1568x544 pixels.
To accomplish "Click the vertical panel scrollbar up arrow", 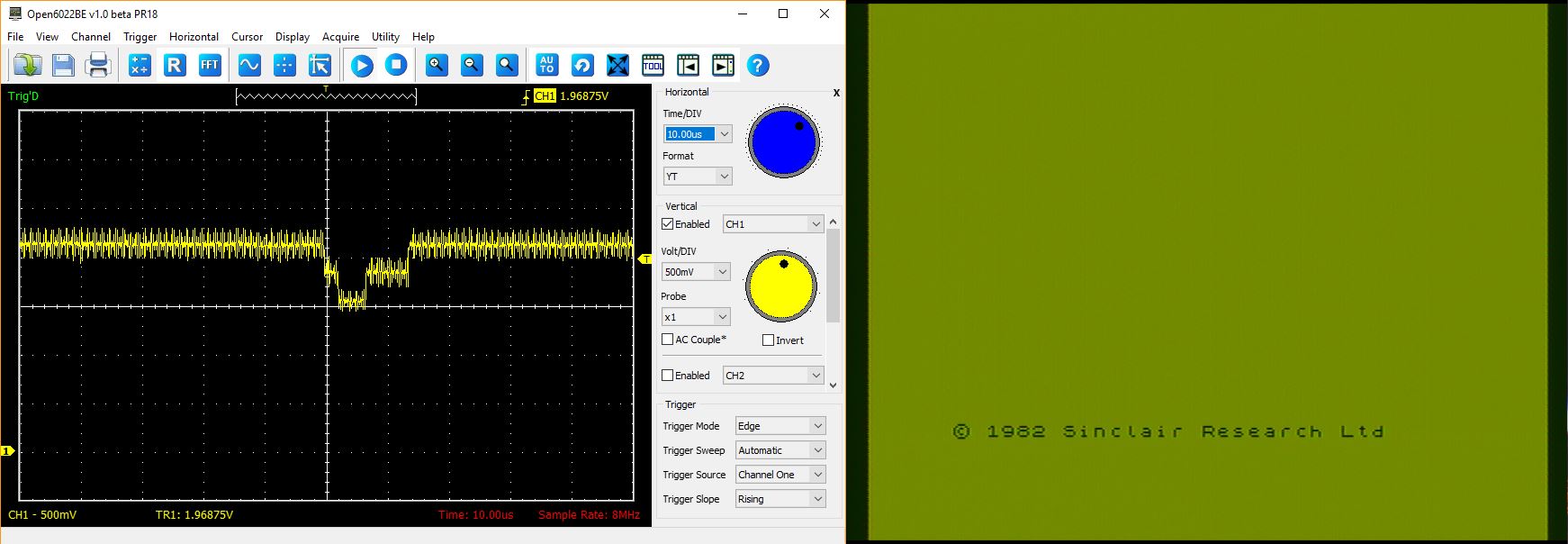I will (x=833, y=222).
